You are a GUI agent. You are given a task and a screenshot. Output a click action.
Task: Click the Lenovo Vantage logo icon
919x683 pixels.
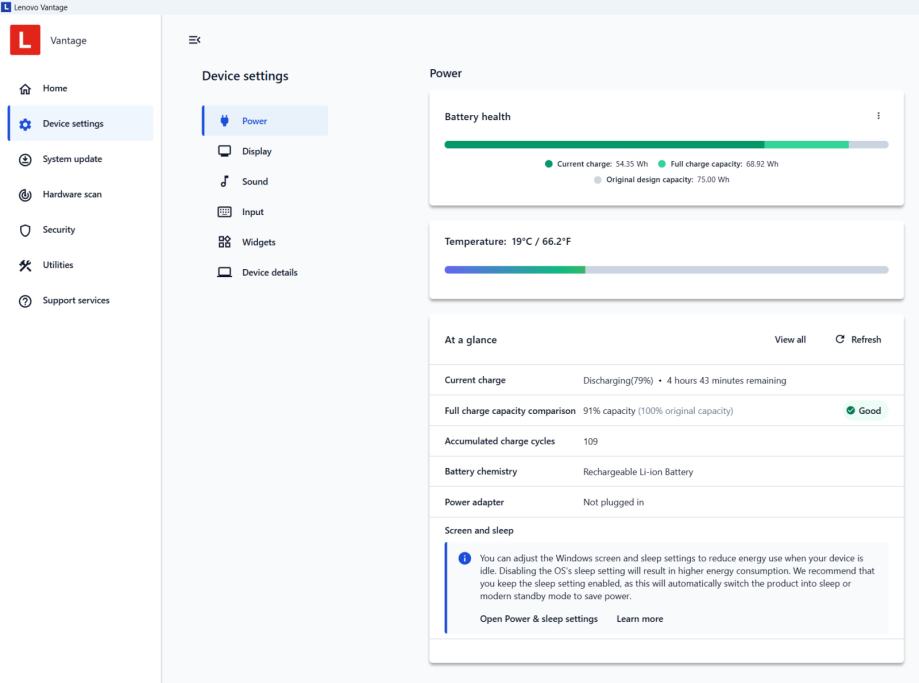[25, 39]
